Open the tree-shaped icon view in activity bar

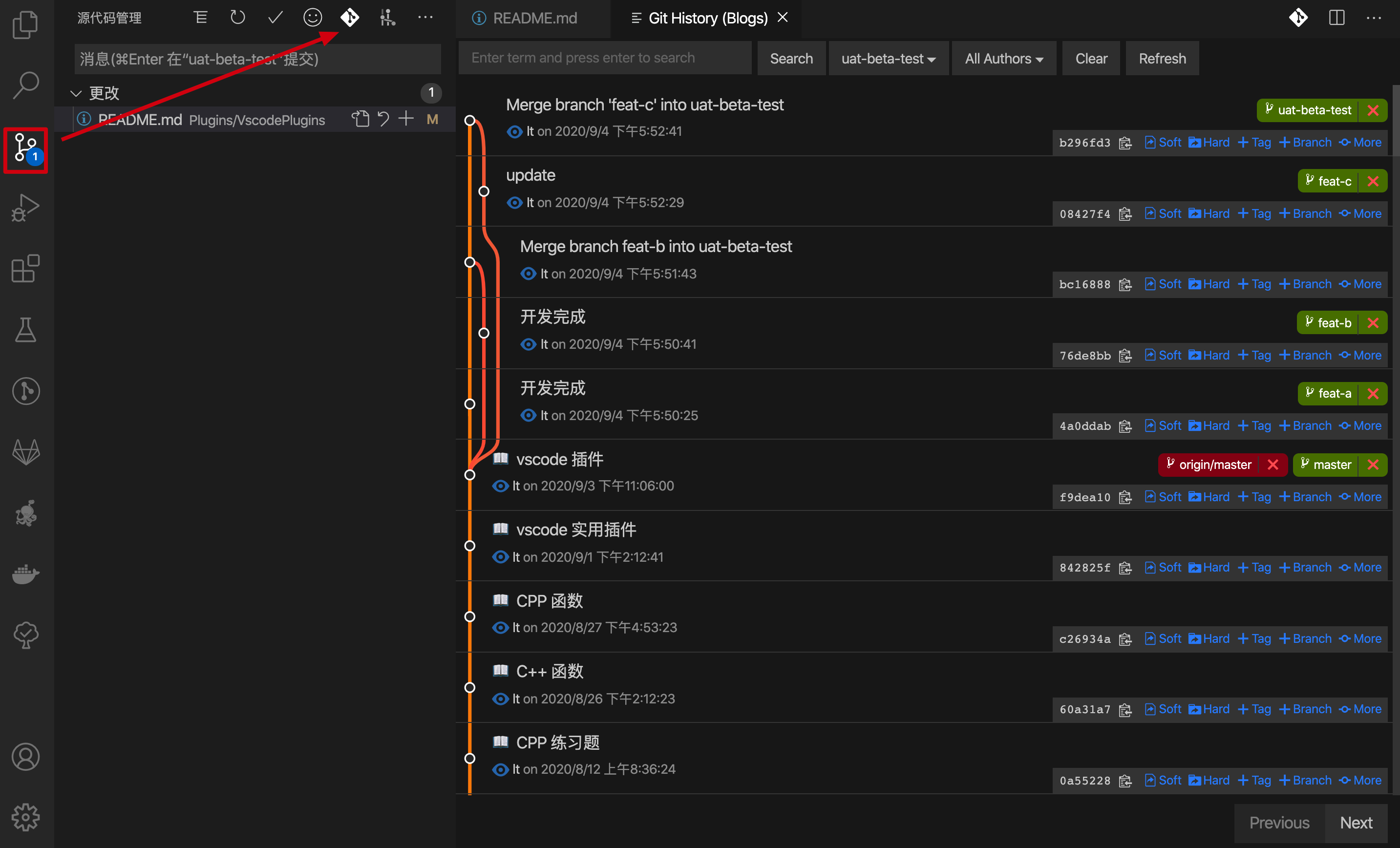tap(25, 636)
